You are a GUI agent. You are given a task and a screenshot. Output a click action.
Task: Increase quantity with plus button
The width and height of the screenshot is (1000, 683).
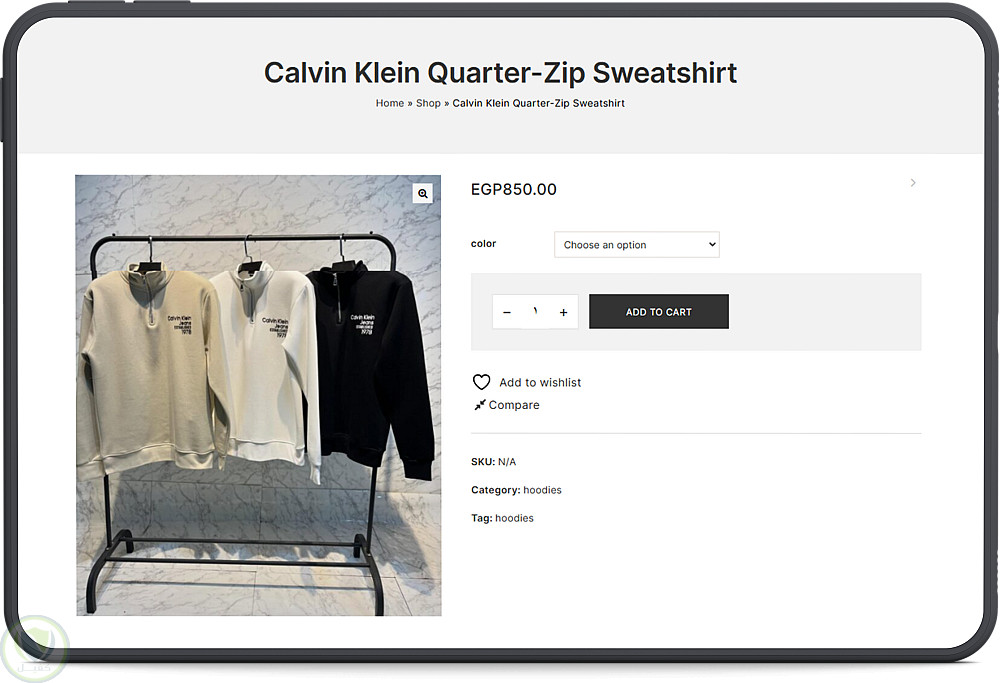tap(563, 312)
